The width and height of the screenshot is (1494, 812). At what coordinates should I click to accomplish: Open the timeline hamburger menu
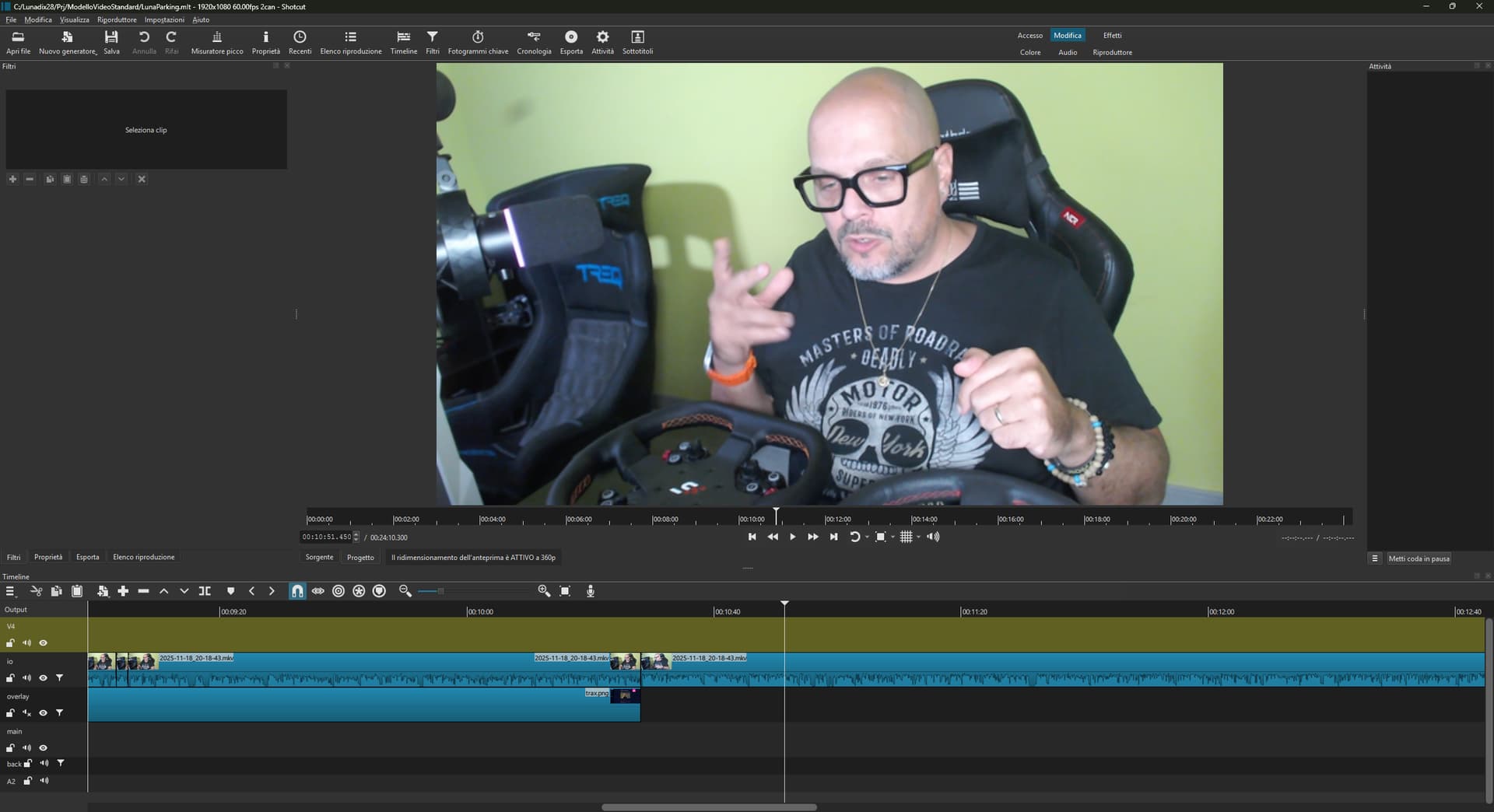(10, 591)
